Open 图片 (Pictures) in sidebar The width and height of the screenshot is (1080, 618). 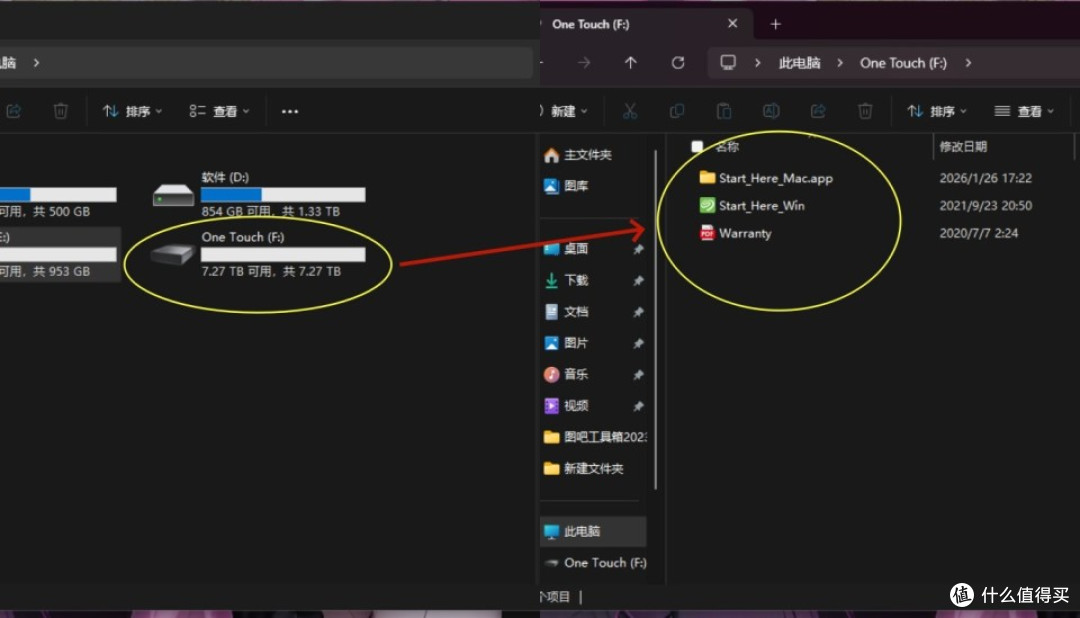[566, 343]
